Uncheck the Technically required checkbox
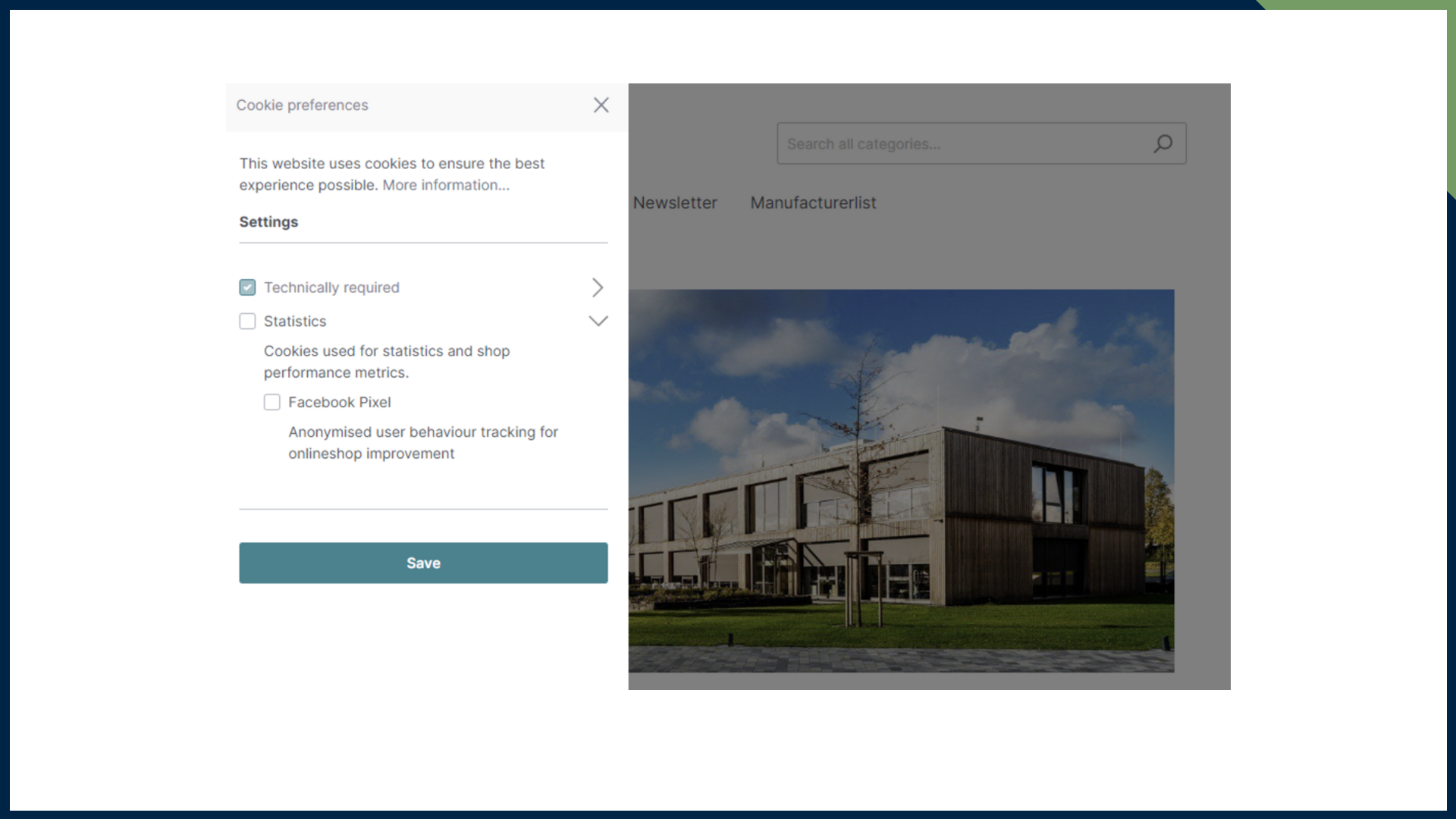This screenshot has height=819, width=1456. coord(247,287)
